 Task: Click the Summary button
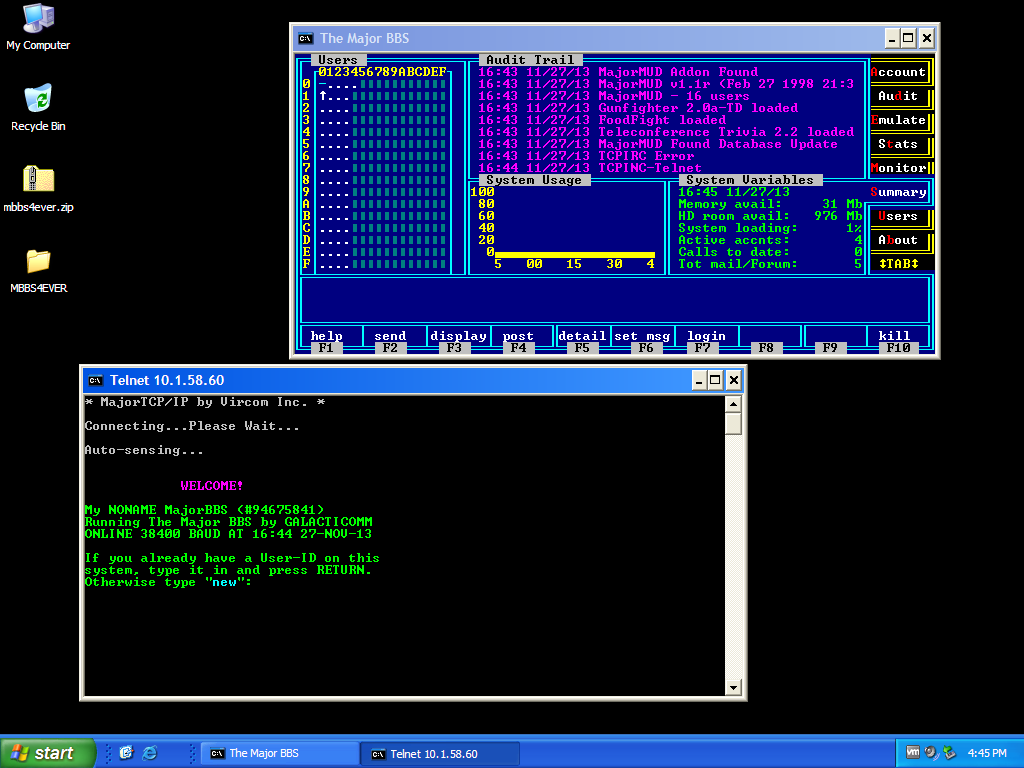(898, 192)
